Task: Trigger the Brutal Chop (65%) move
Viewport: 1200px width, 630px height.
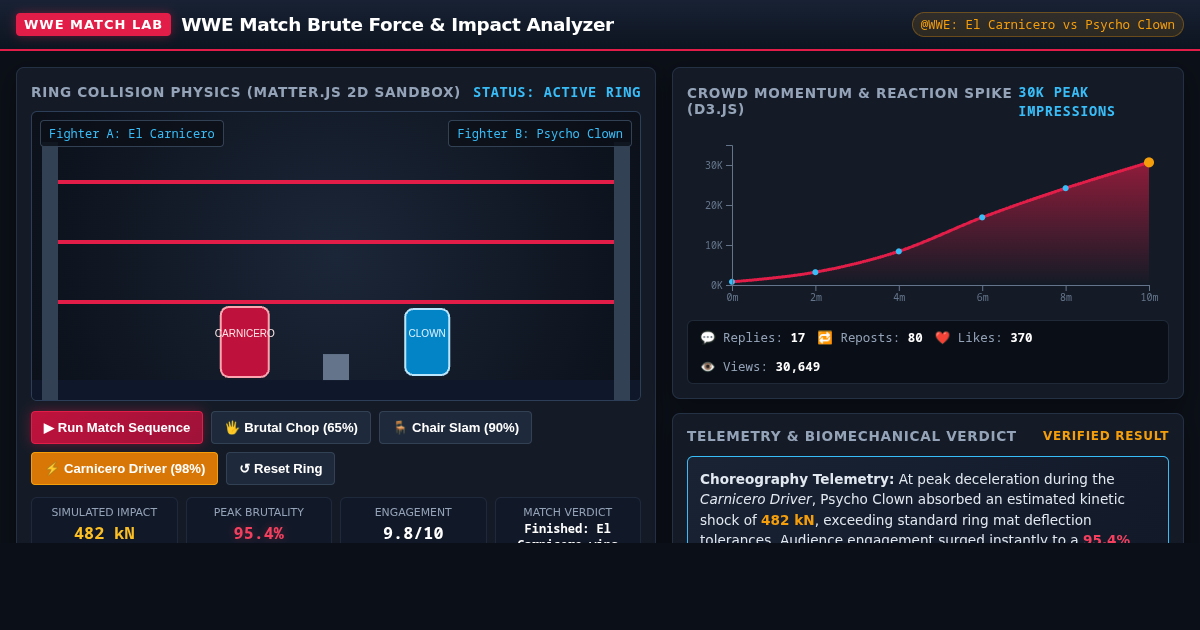Action: pos(291,428)
